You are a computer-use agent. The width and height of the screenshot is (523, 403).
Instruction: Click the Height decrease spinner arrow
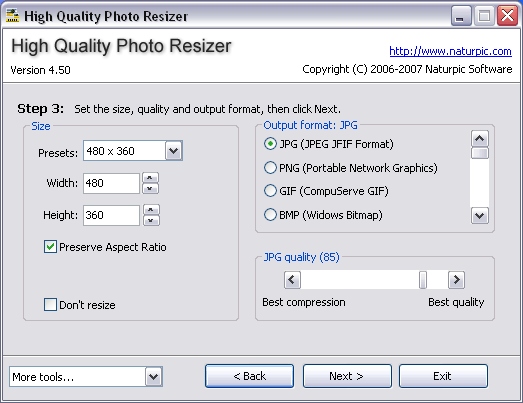click(151, 221)
